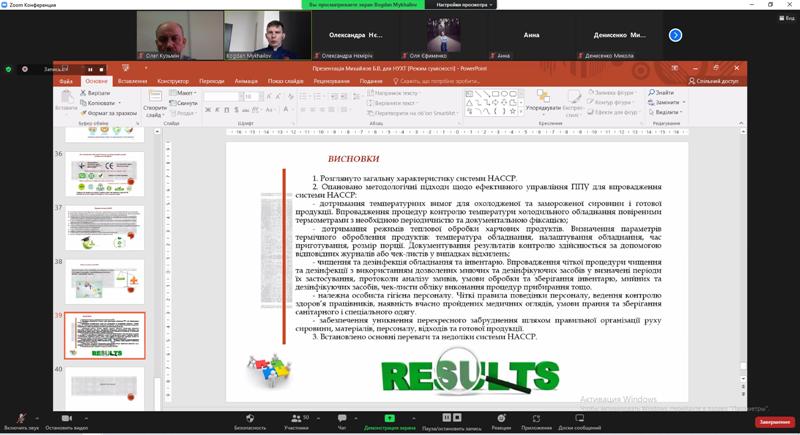Switch to the Показ слайдів ribbon tab
The image size is (800, 435).
286,81
